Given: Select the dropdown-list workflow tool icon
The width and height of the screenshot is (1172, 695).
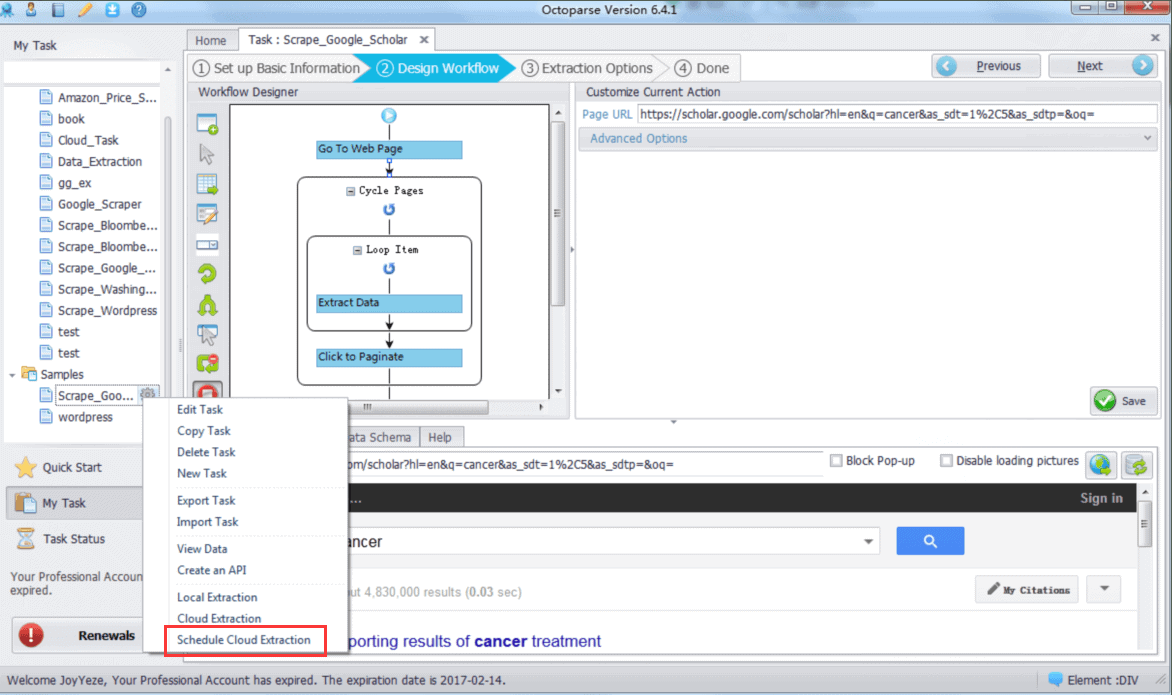Looking at the screenshot, I should pyautogui.click(x=207, y=244).
